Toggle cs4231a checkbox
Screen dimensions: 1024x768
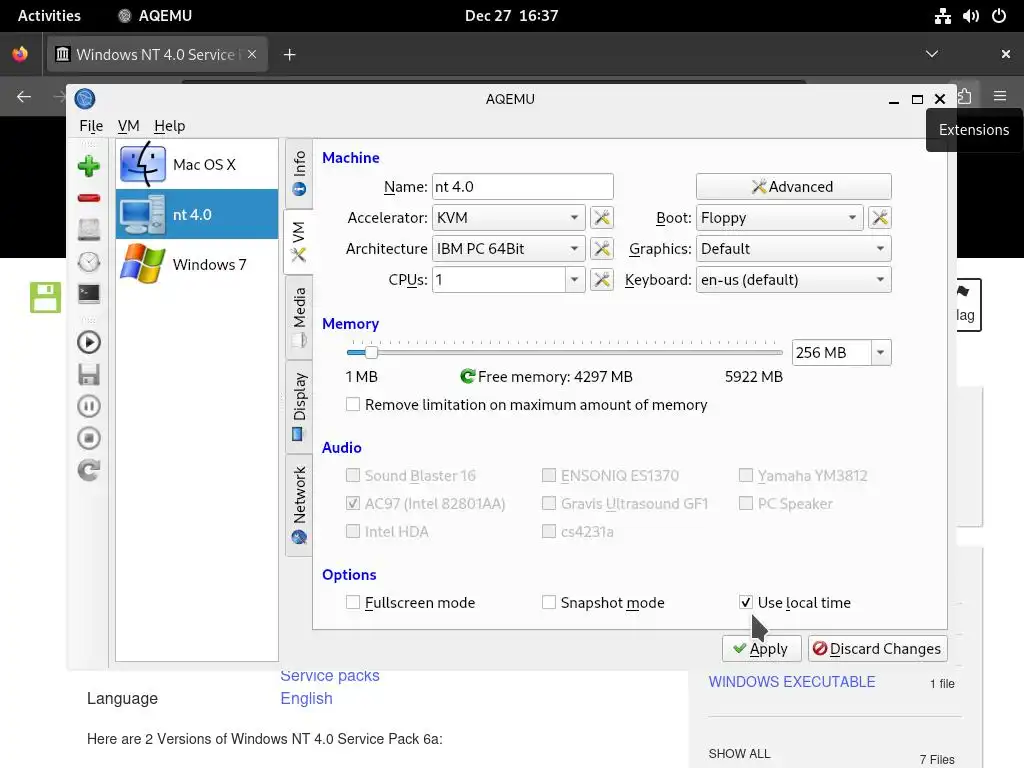(549, 532)
